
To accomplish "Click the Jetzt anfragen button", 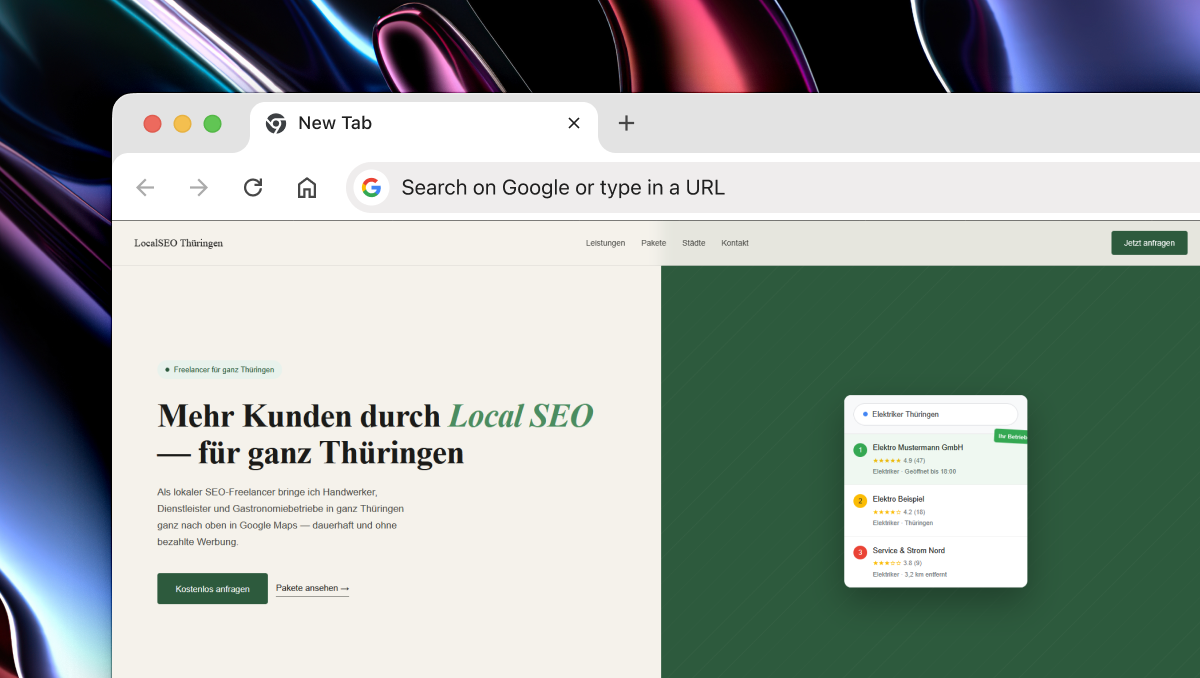I will (x=1149, y=243).
